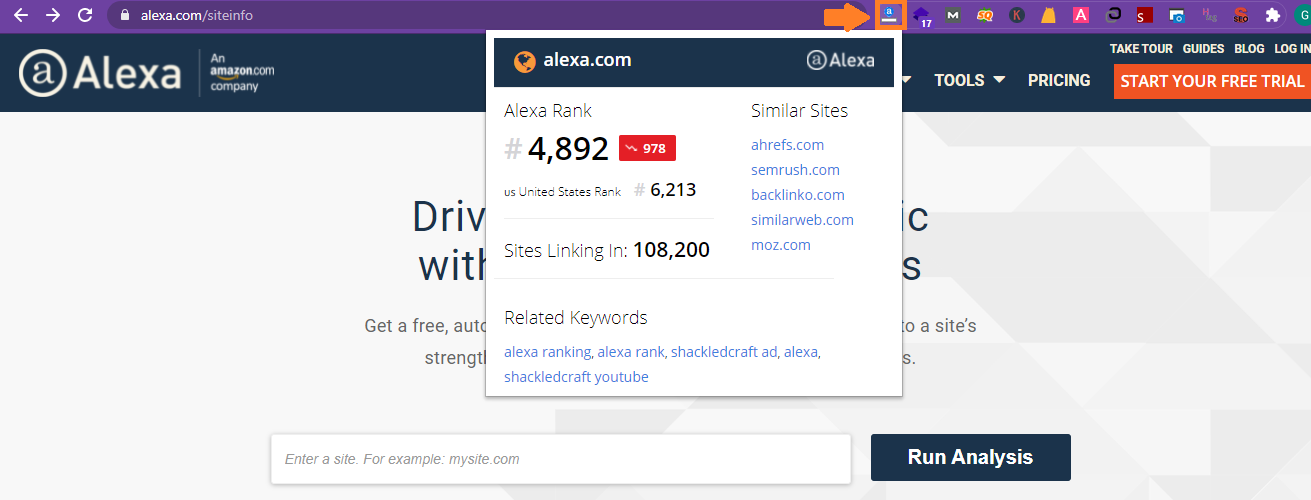1311x500 pixels.
Task: Open the dark red S extension icon
Action: [x=1145, y=15]
